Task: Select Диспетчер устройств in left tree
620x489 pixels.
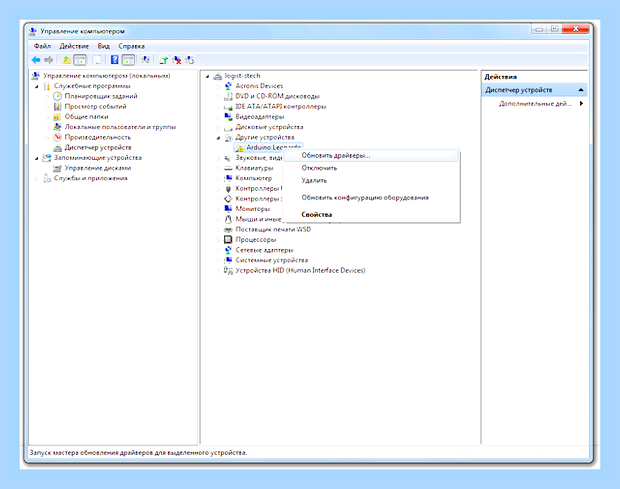Action: pyautogui.click(x=98, y=147)
